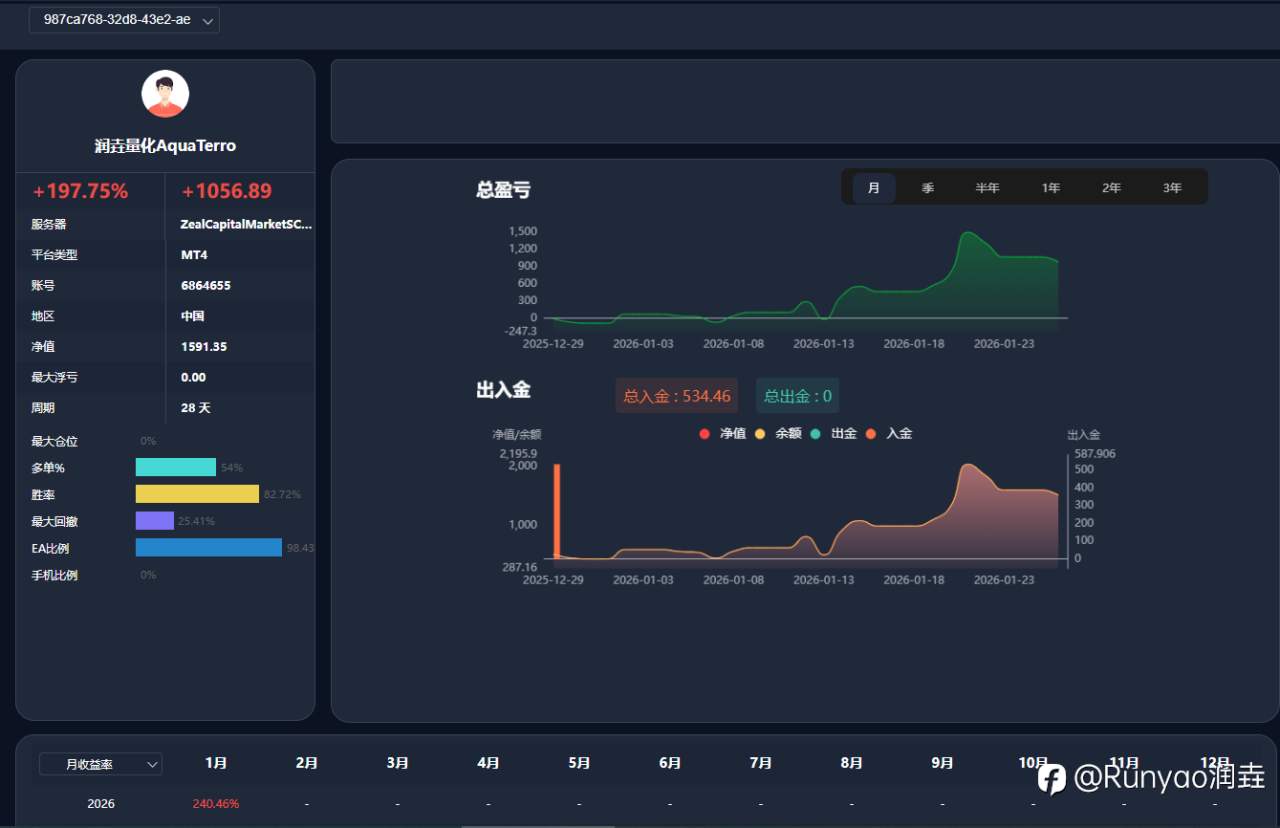Click the 胜率 82.72% progress bar
Screen dimensions: 1280x828
pos(196,493)
